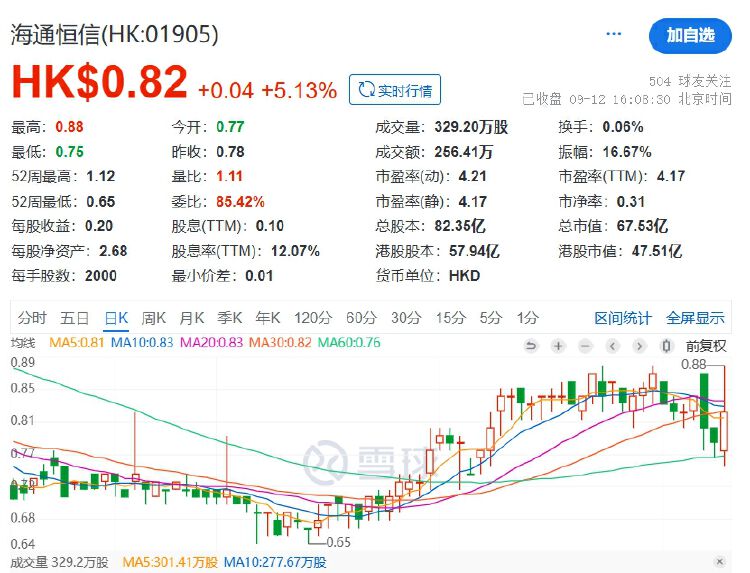Image resolution: width=750 pixels, height=573 pixels.
Task: Pan chart left with chevron icon
Action: 612,345
